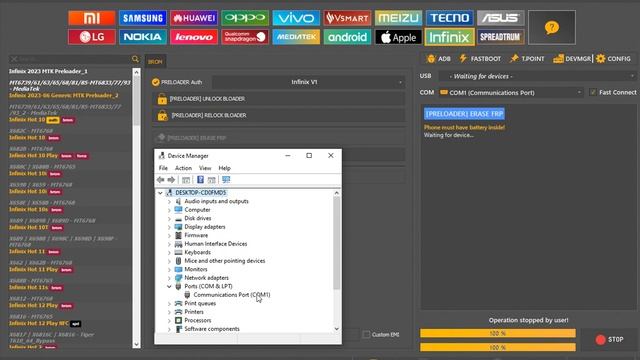The height and width of the screenshot is (360, 640).
Task: Open the Device Manager File menu
Action: tap(163, 168)
